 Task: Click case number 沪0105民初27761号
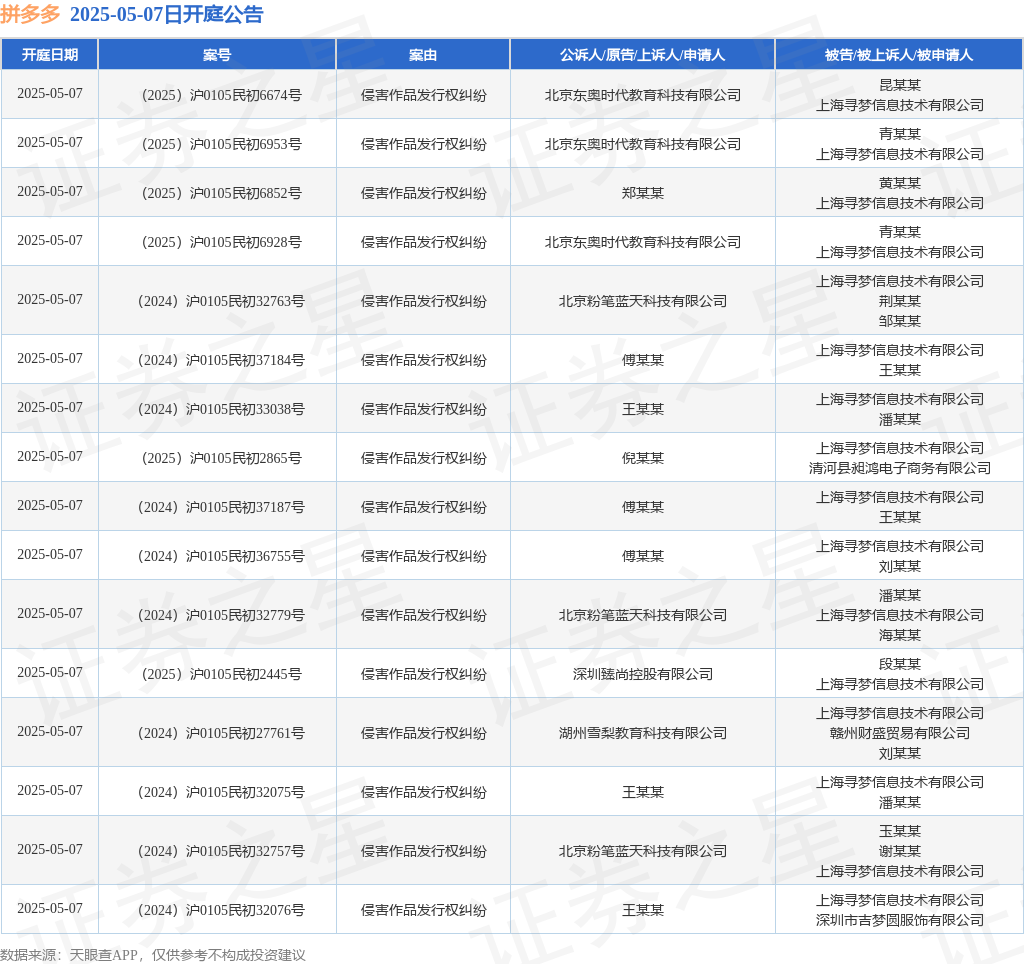[221, 733]
